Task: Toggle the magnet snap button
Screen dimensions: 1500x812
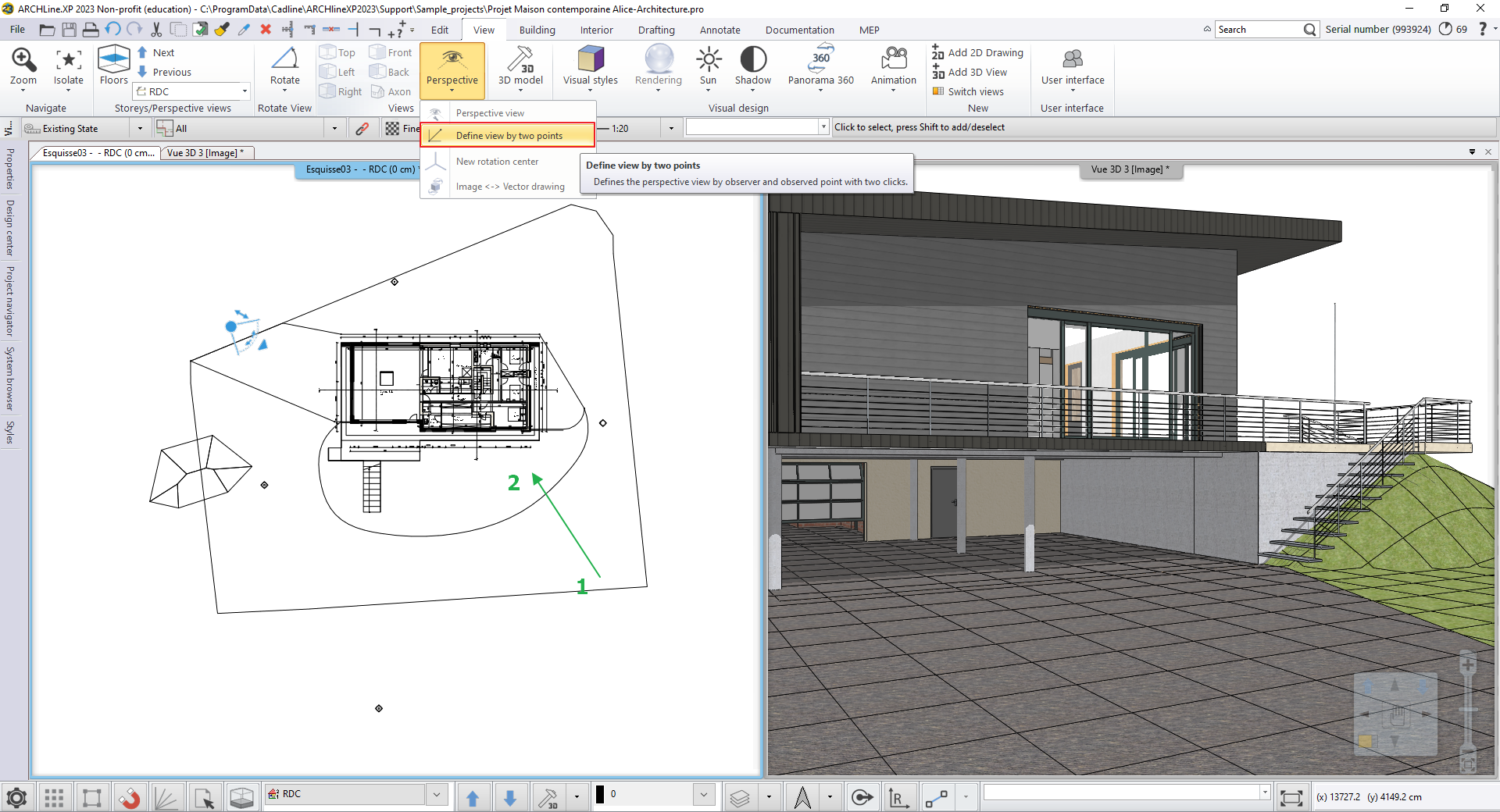Action: click(129, 797)
